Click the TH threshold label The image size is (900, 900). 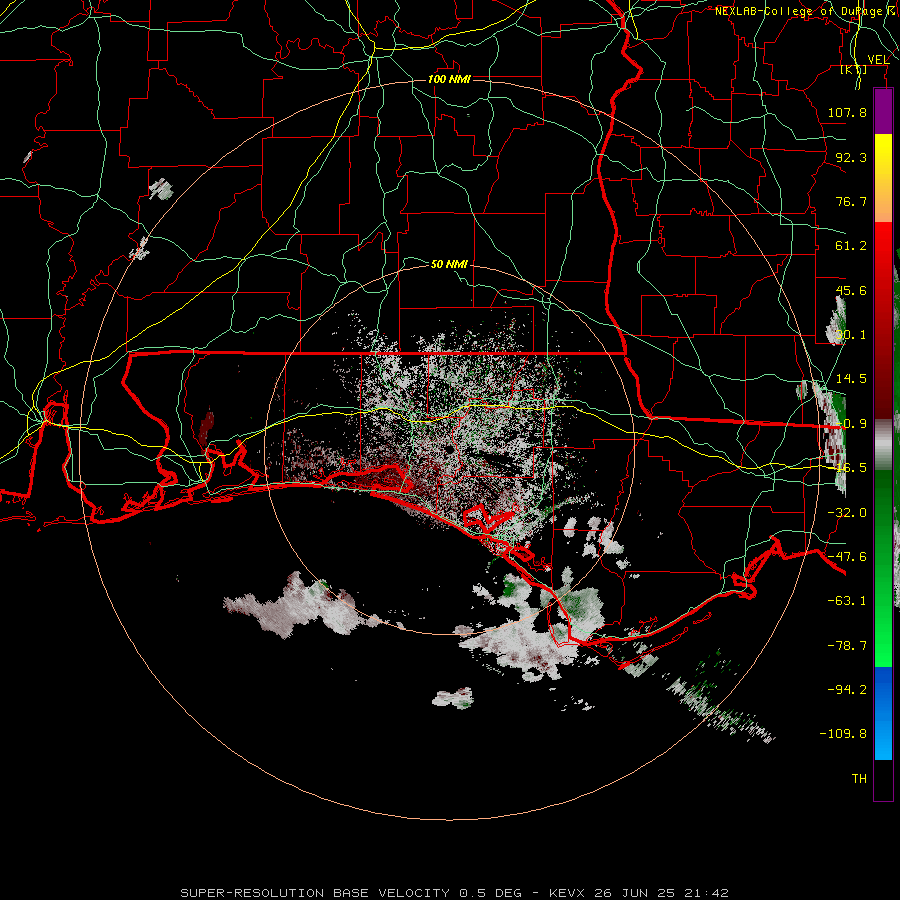(x=859, y=779)
